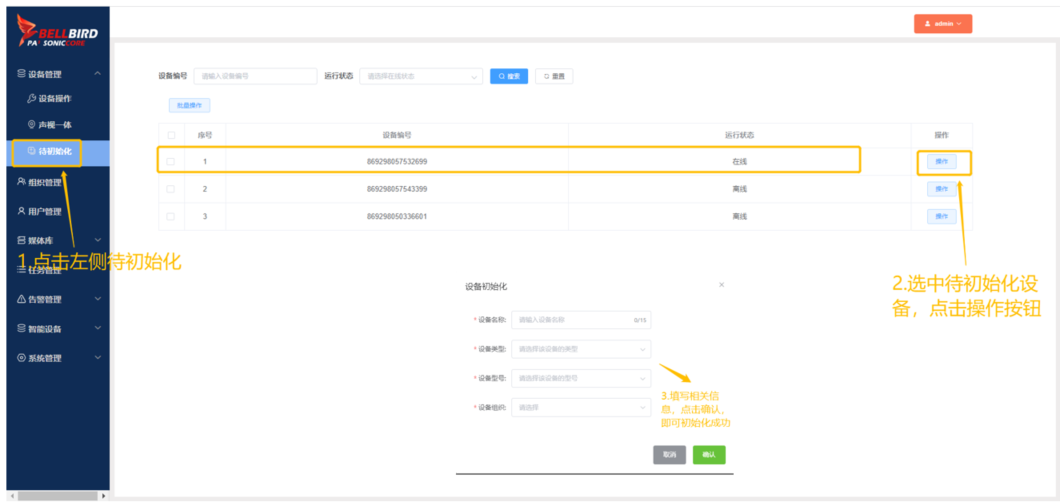
Task: Click the 声视一体 location icon
Action: [32, 125]
